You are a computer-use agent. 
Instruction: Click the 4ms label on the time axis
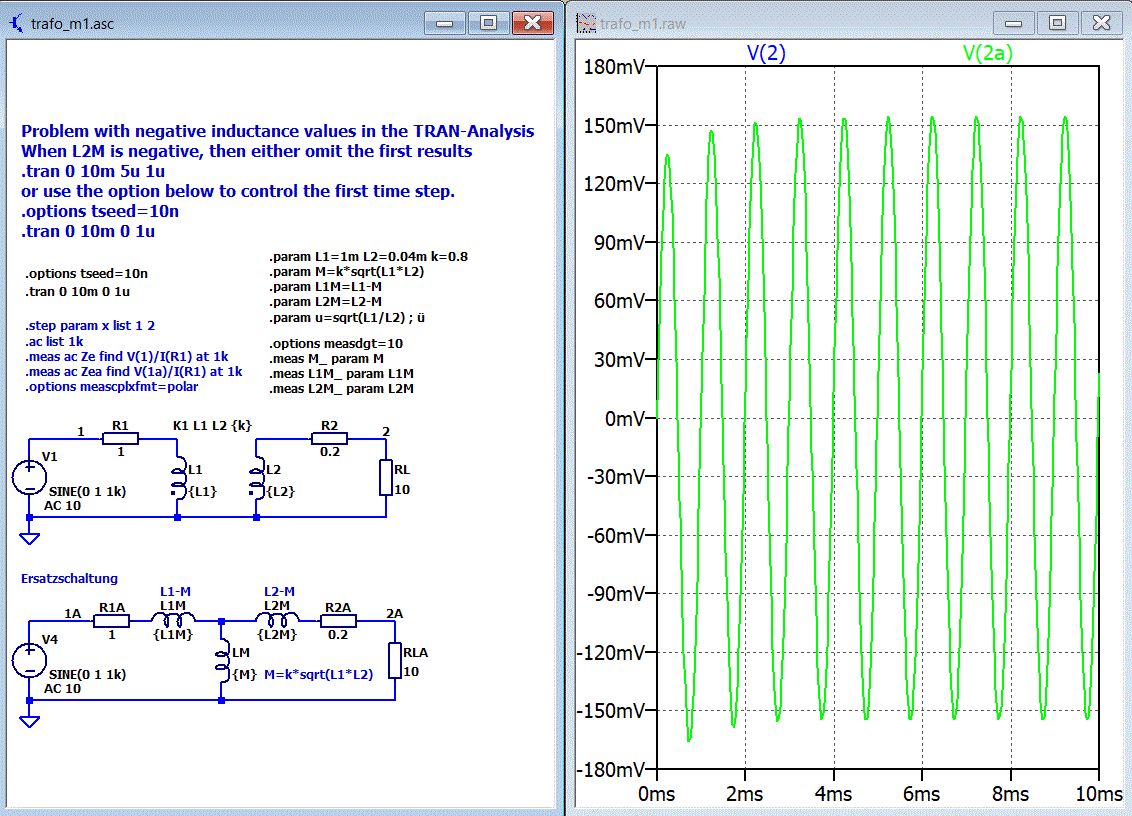pyautogui.click(x=833, y=794)
